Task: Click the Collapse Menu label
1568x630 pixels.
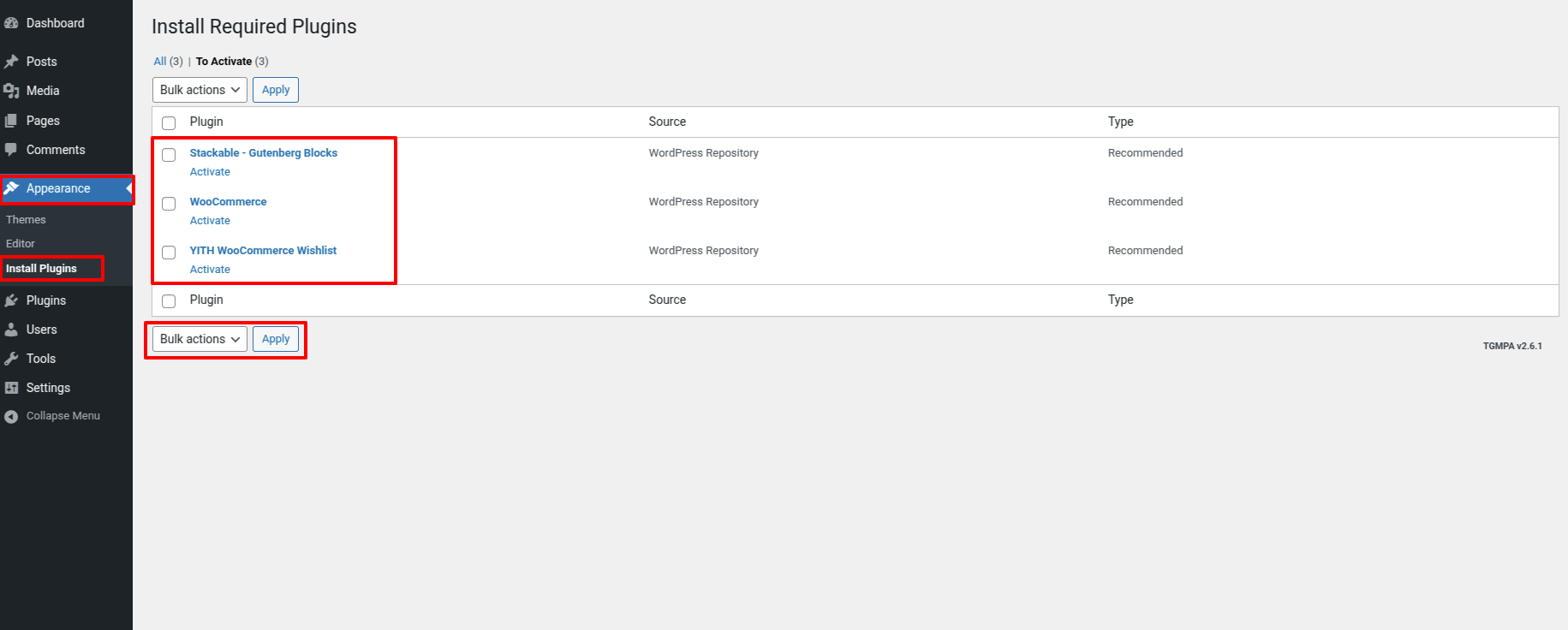Action: [x=63, y=416]
